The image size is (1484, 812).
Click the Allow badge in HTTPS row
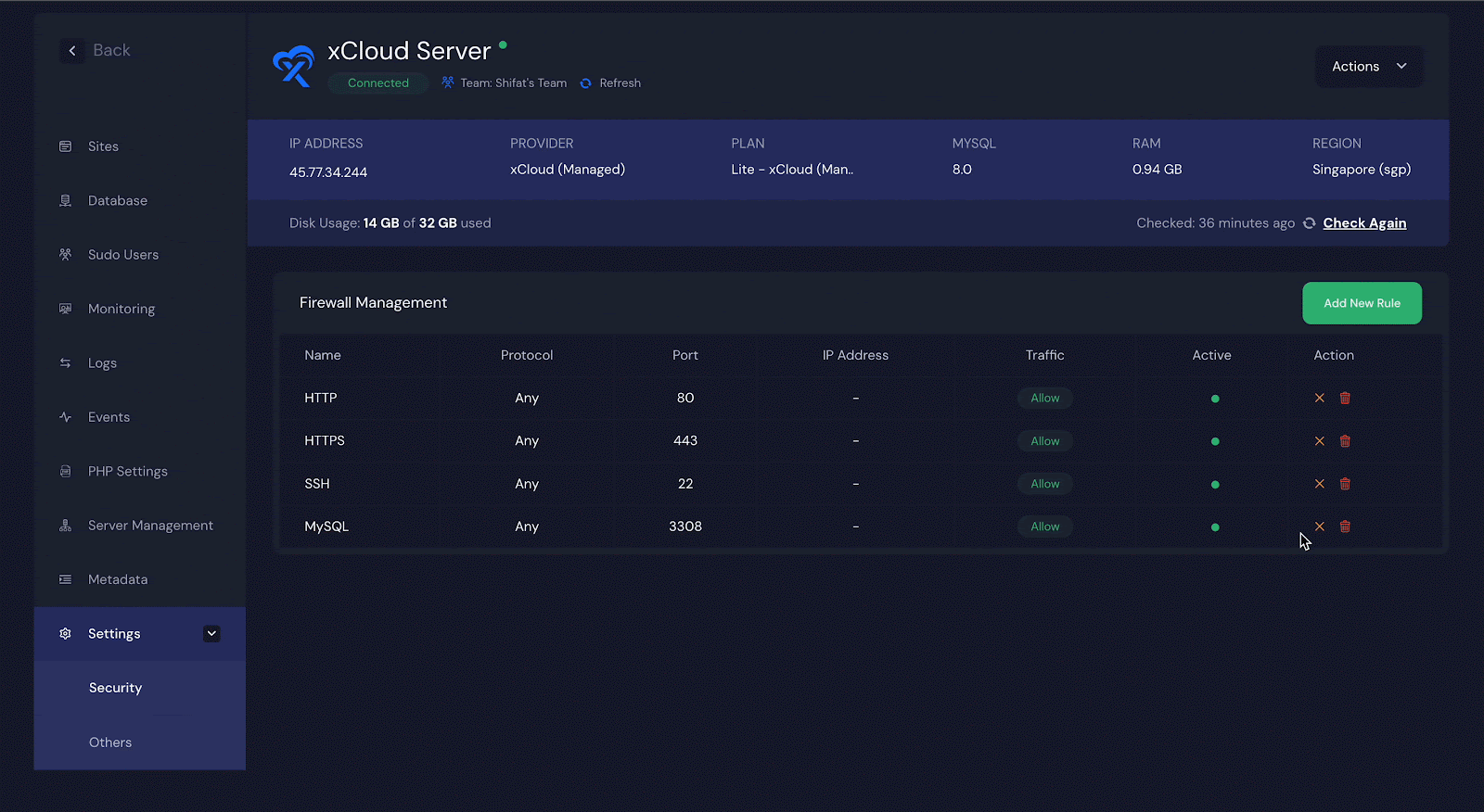point(1045,441)
